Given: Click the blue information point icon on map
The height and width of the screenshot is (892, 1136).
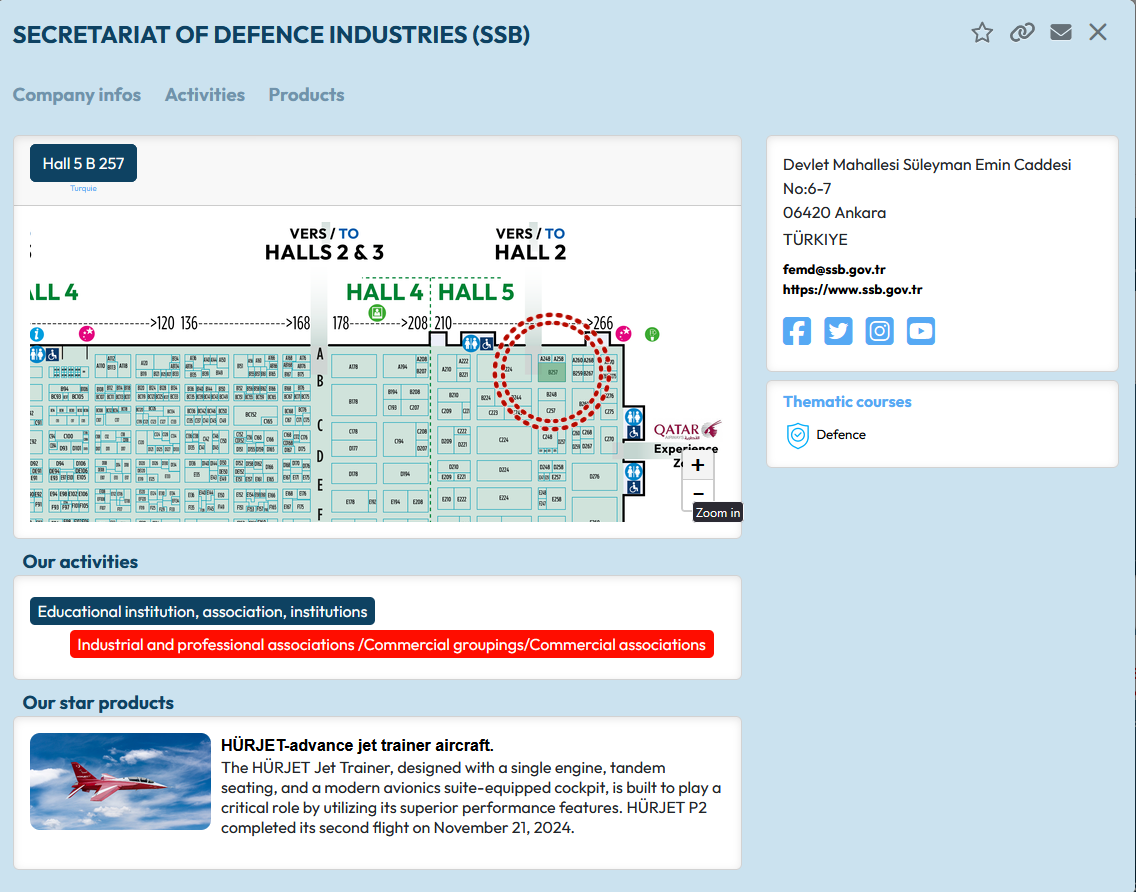Looking at the screenshot, I should point(37,334).
